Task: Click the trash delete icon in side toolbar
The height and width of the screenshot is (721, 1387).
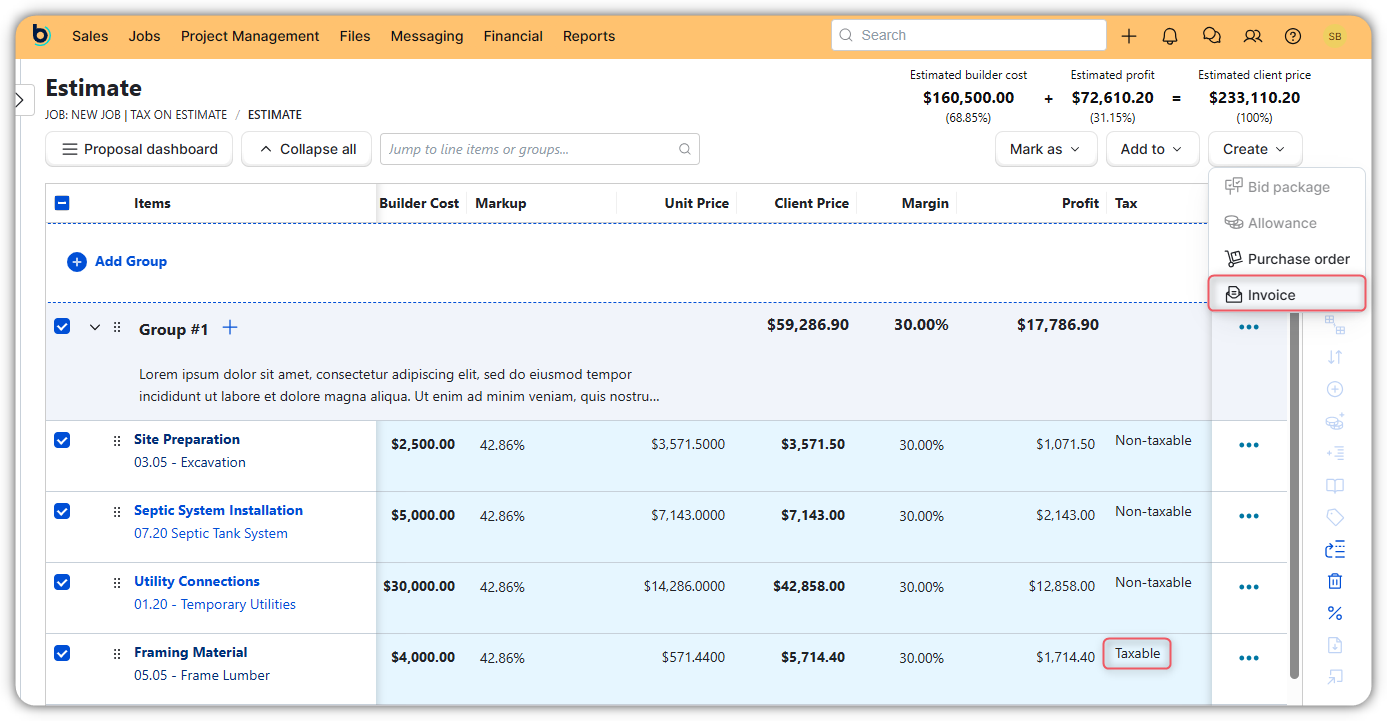Action: pyautogui.click(x=1335, y=581)
